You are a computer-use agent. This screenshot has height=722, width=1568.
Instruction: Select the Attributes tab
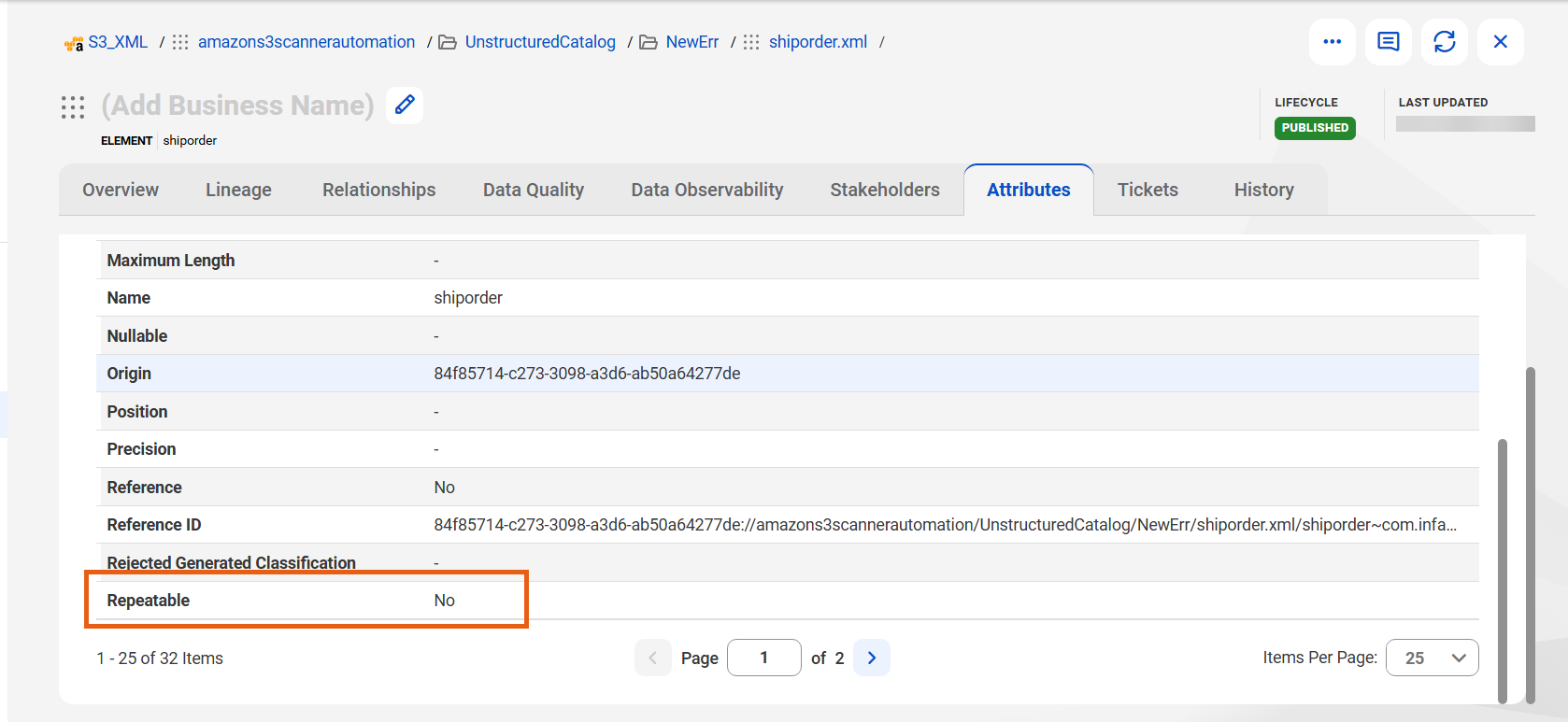[x=1029, y=190]
